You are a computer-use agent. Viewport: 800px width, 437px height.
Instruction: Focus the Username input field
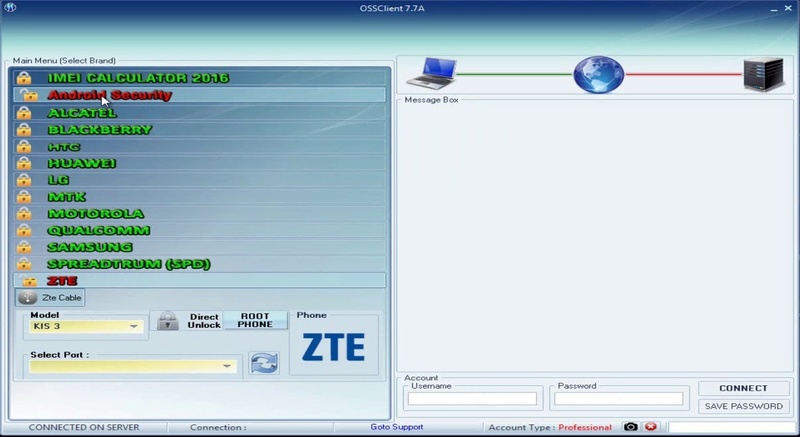tap(472, 399)
